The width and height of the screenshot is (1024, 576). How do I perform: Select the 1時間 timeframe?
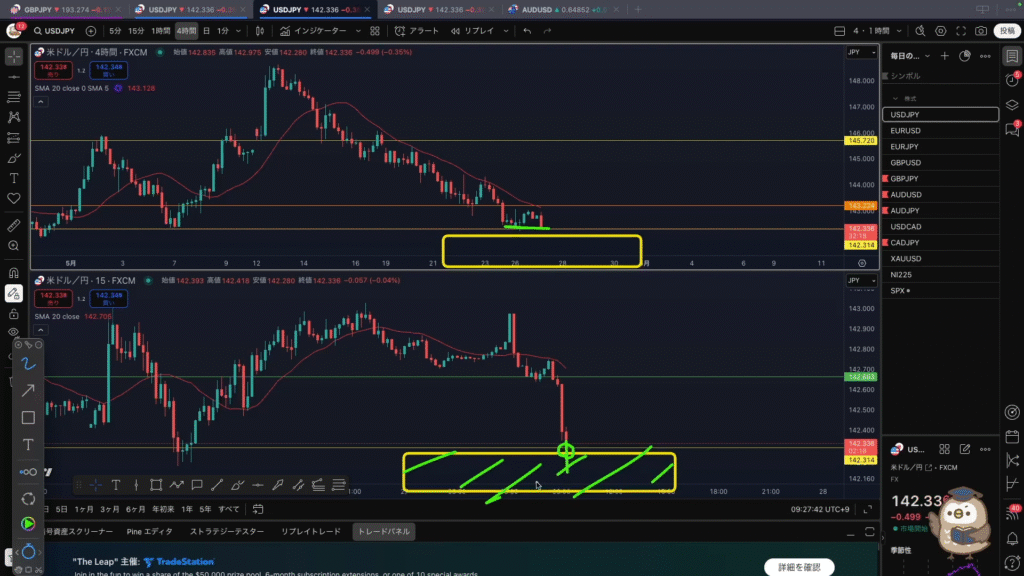(161, 31)
